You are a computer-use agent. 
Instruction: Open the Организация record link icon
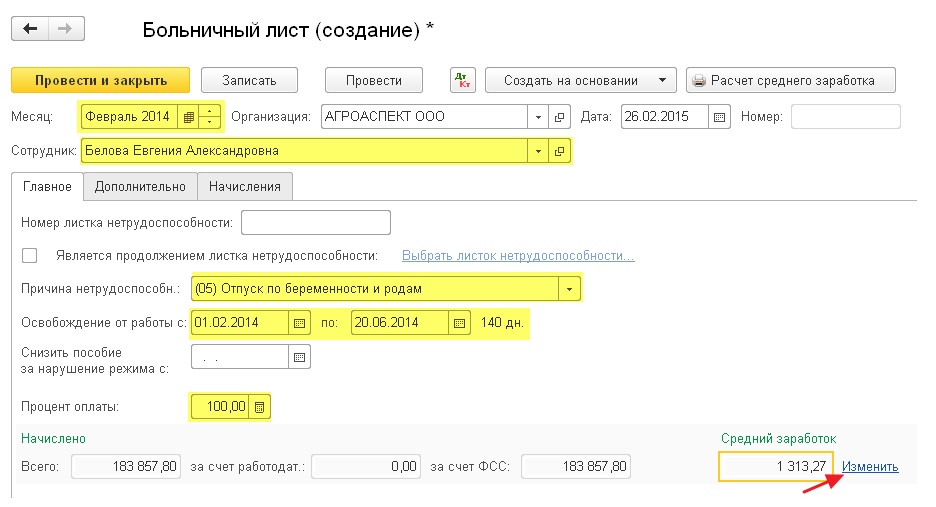pos(559,116)
